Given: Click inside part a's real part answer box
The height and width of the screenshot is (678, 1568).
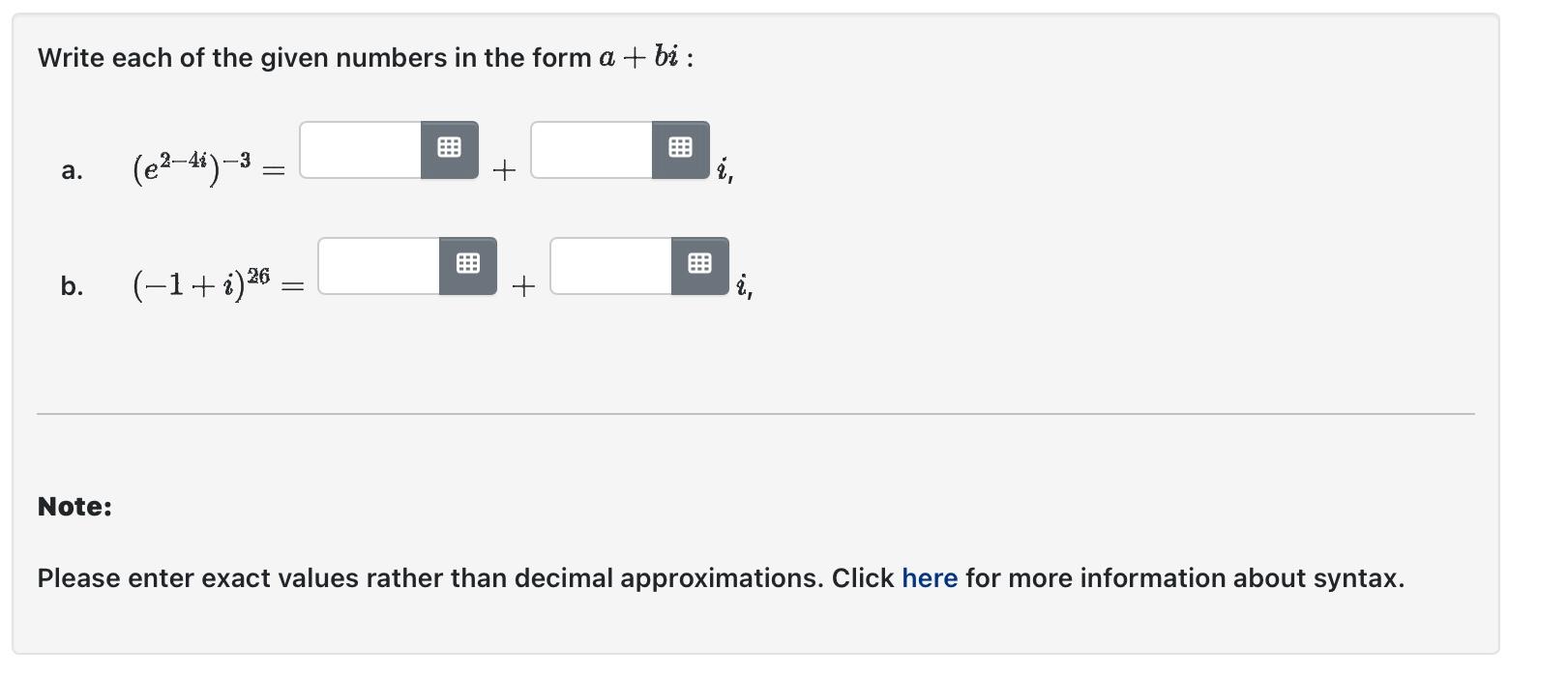Looking at the screenshot, I should point(358,150).
